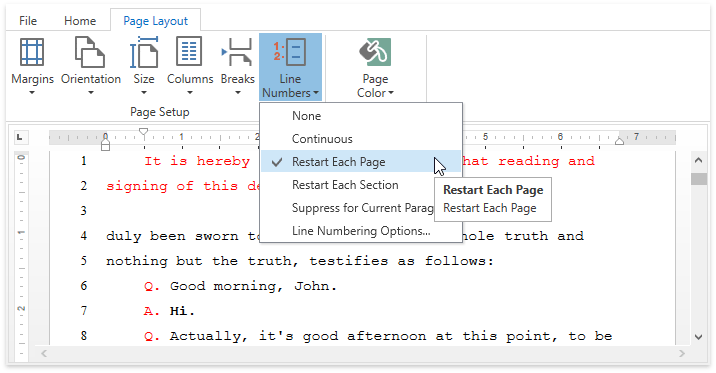Click the first-line indent marker on the ruler

pyautogui.click(x=143, y=132)
